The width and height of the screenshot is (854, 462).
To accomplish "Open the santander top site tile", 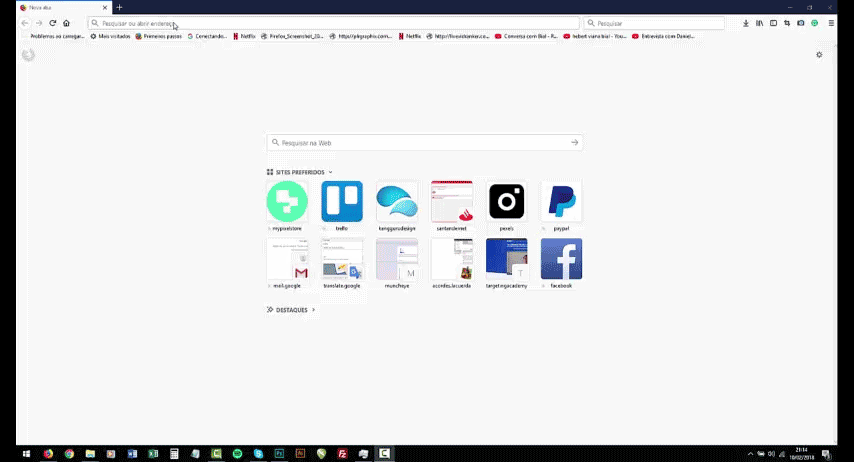I will [x=452, y=202].
